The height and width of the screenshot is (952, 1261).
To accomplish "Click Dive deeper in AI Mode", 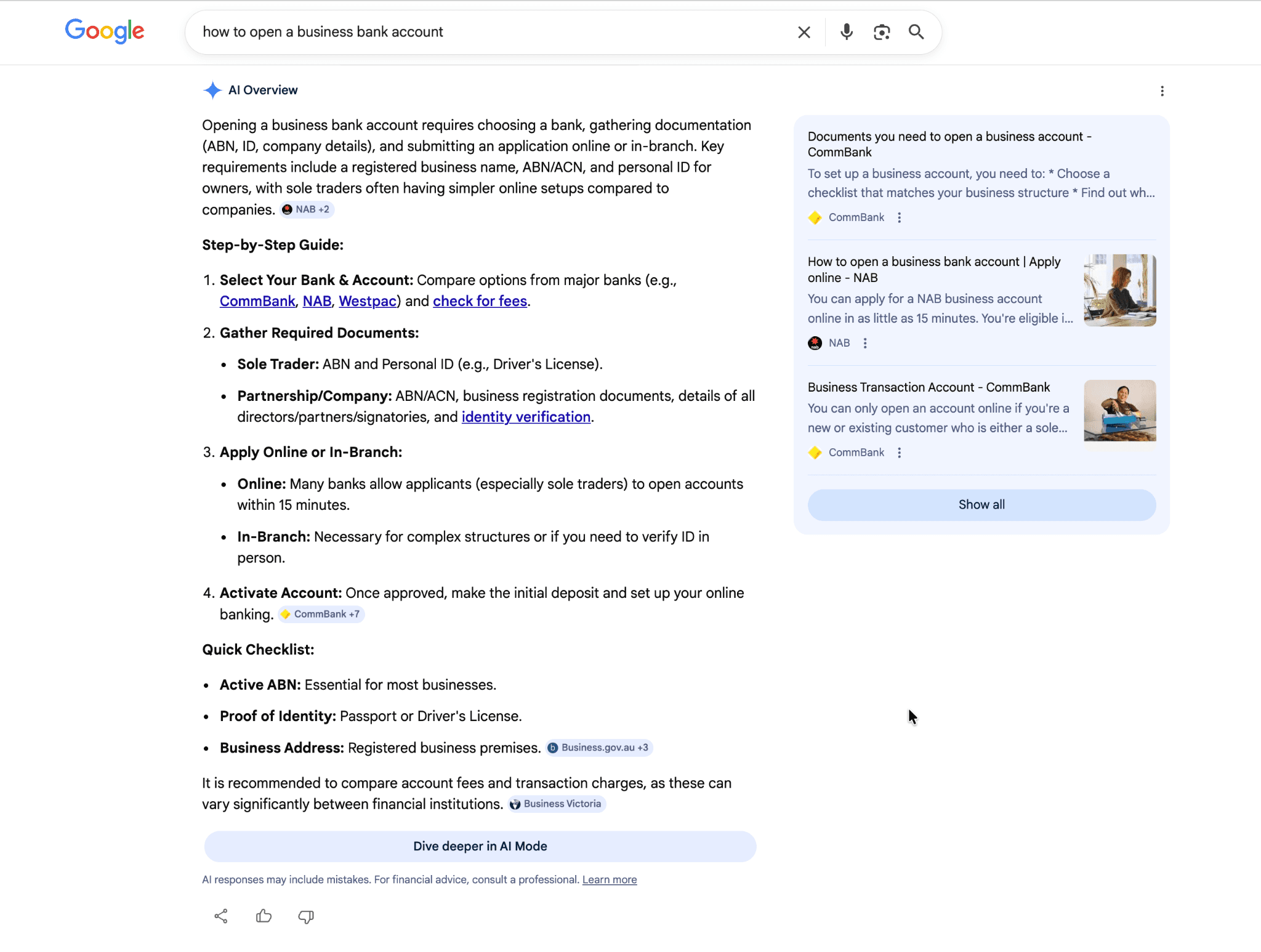I will pos(480,846).
